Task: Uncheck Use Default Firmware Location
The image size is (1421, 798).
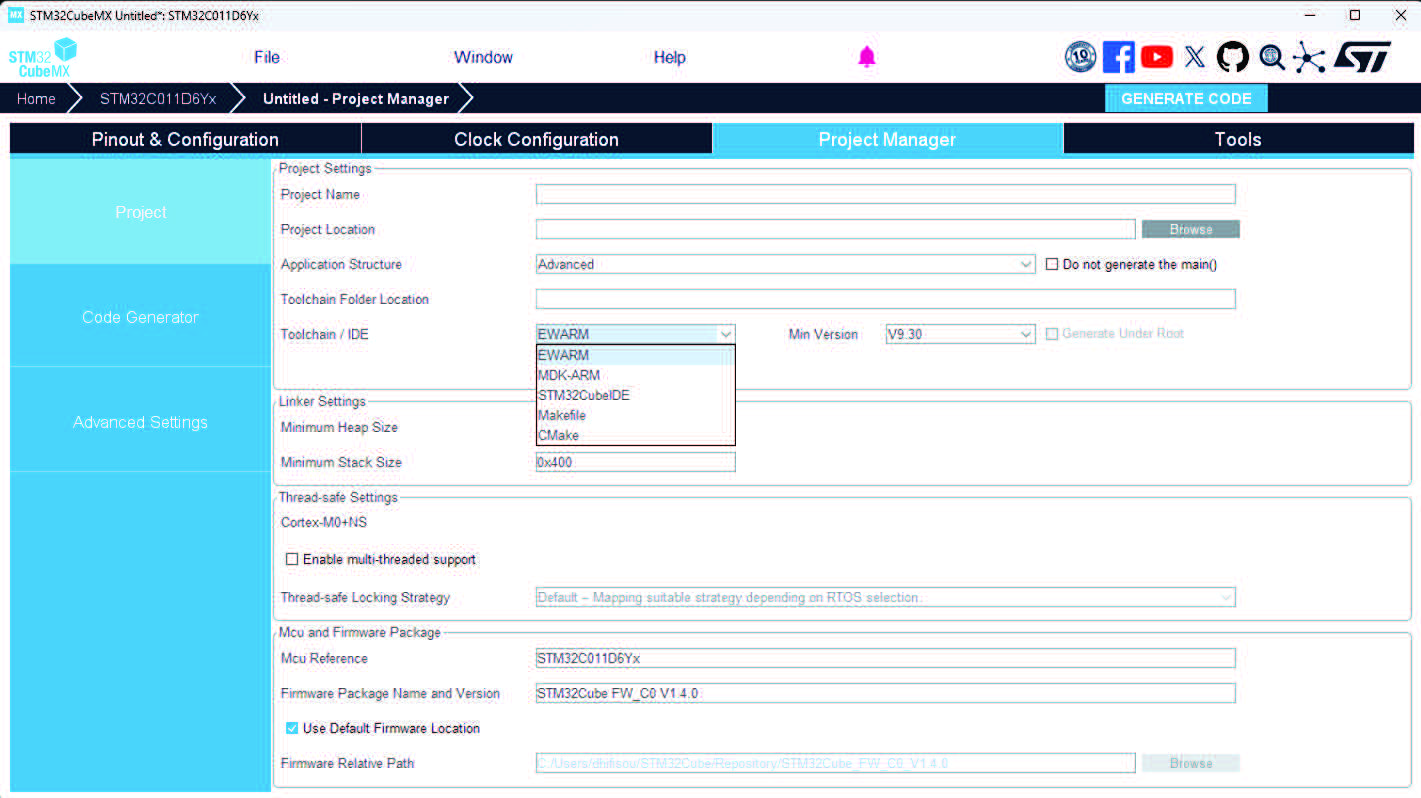Action: [x=292, y=728]
